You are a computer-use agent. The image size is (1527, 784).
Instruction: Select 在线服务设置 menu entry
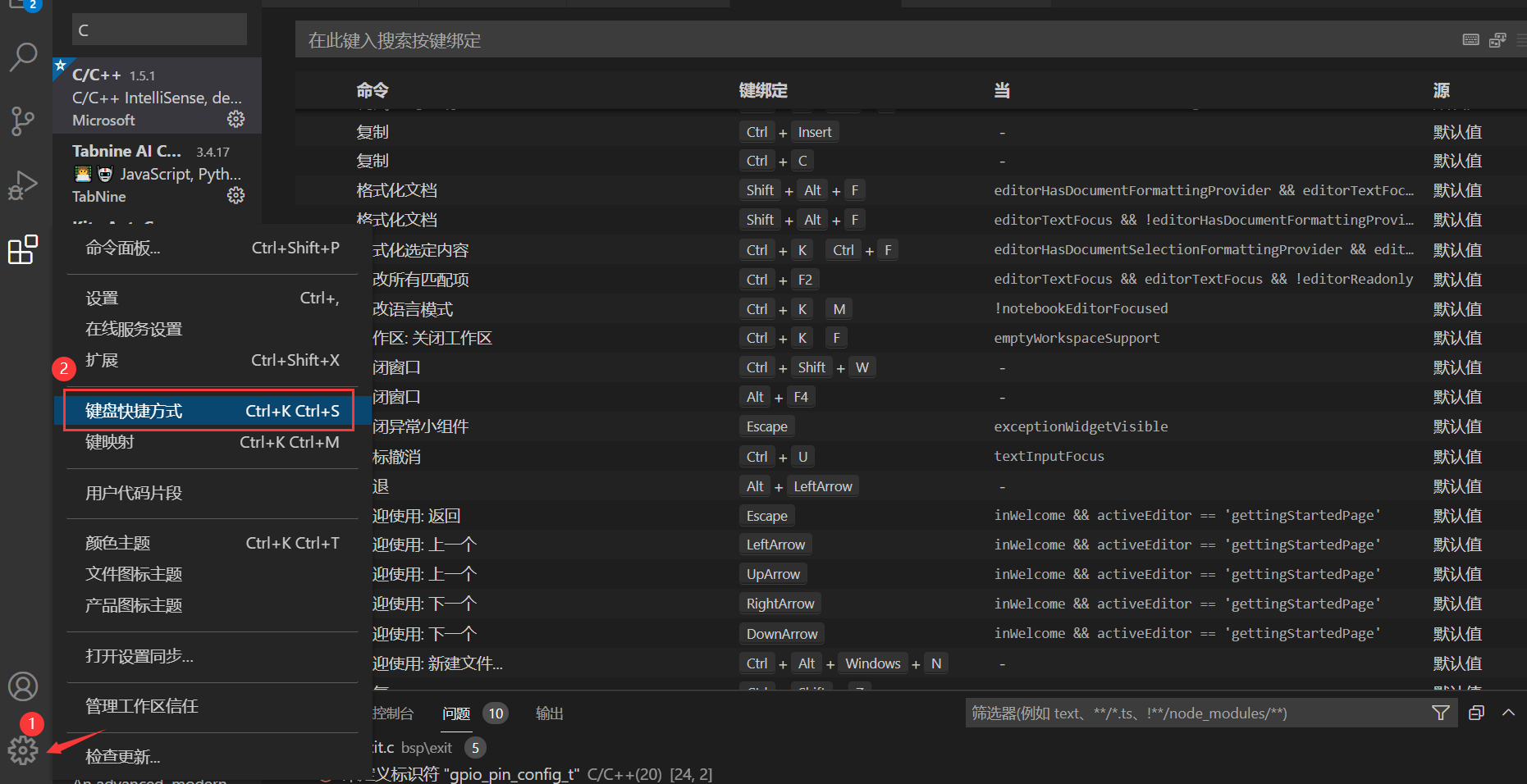213,329
